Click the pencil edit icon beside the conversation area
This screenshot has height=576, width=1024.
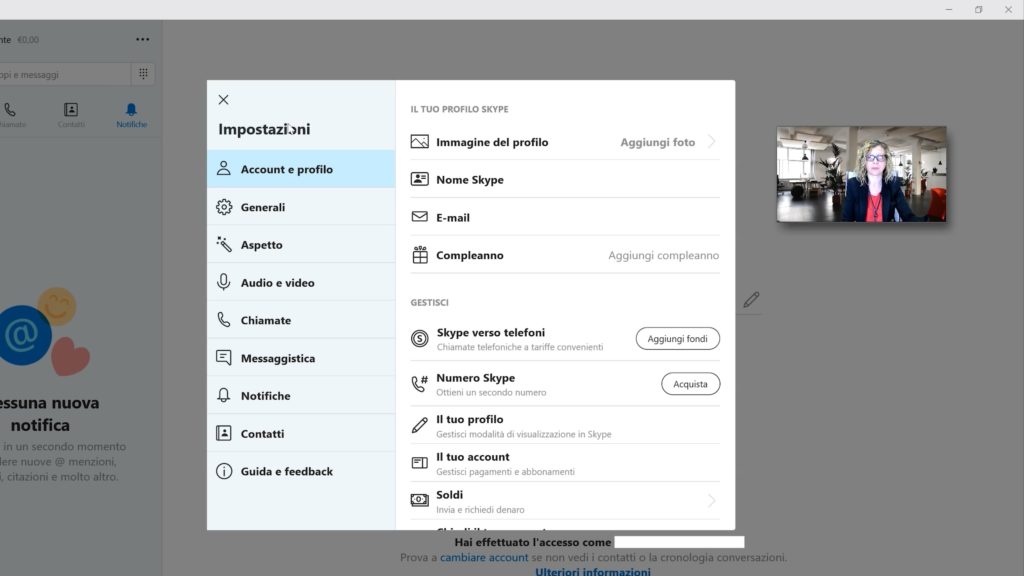pyautogui.click(x=752, y=299)
